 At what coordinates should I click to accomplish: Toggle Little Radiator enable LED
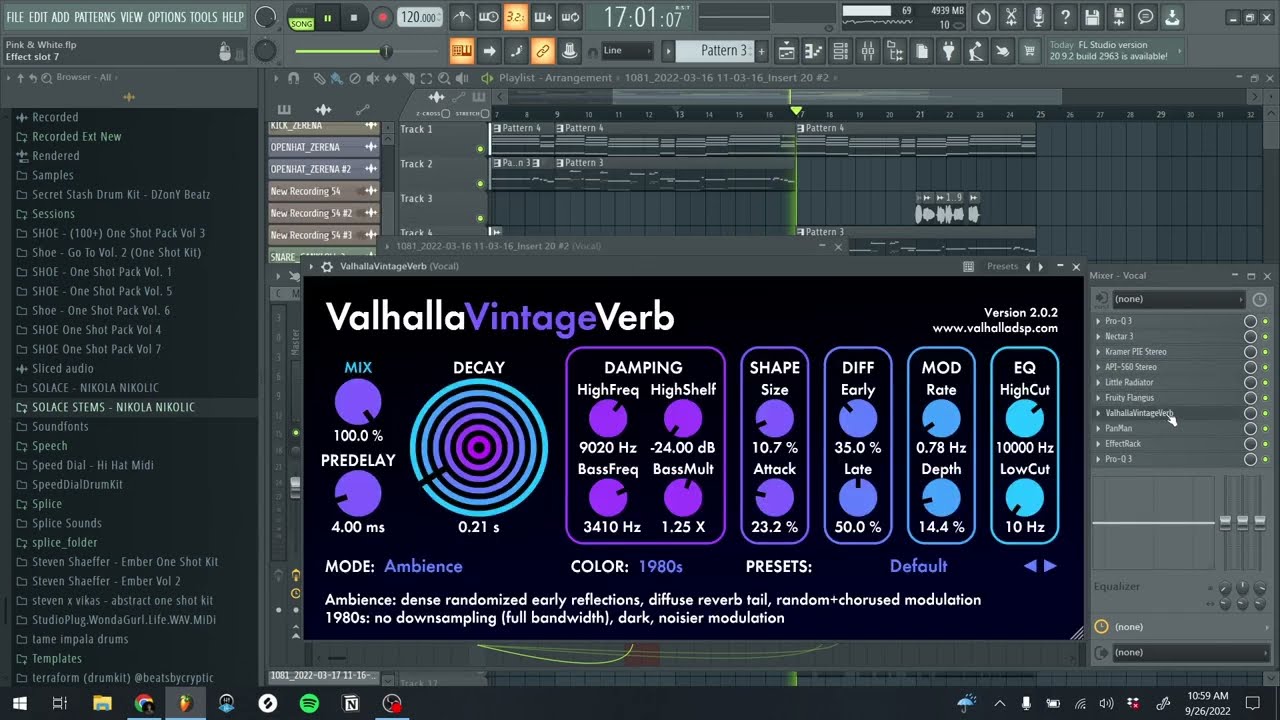click(1265, 383)
